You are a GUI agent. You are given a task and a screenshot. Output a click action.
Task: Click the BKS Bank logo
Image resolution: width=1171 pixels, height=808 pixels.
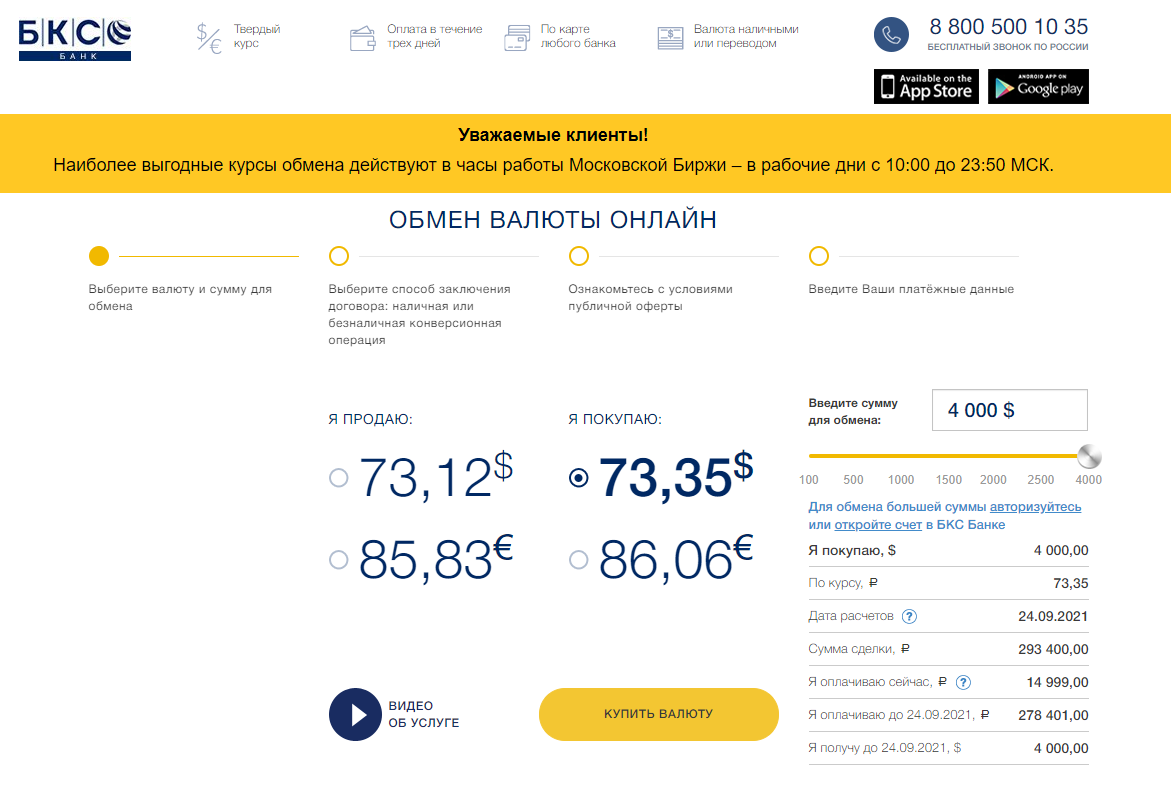(x=75, y=40)
